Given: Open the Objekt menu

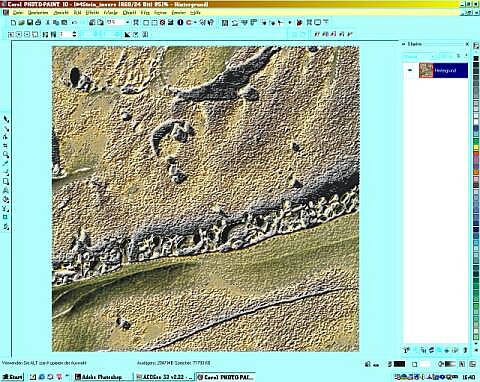Looking at the screenshot, I should coord(129,13).
